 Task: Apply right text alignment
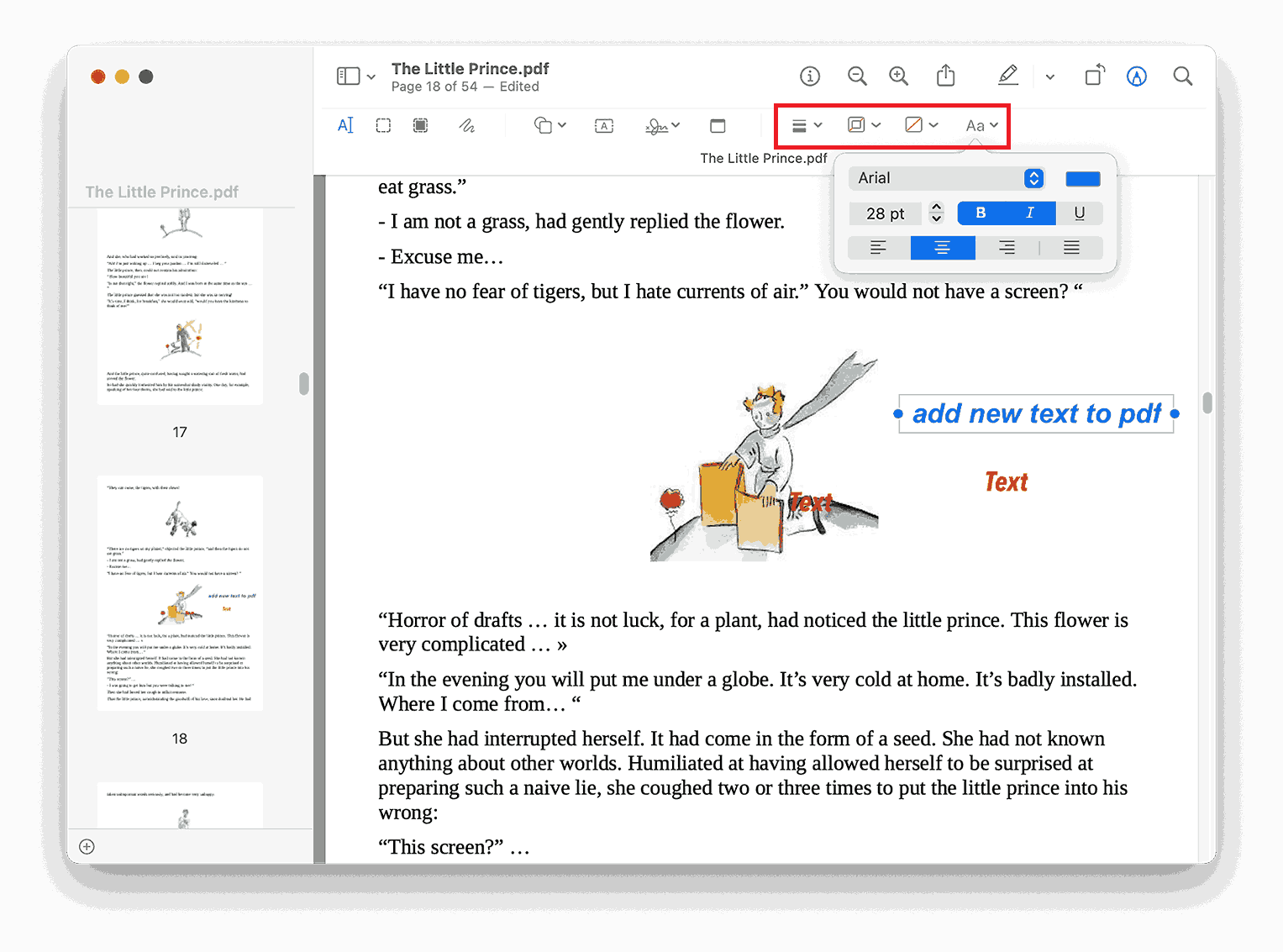(x=1007, y=247)
